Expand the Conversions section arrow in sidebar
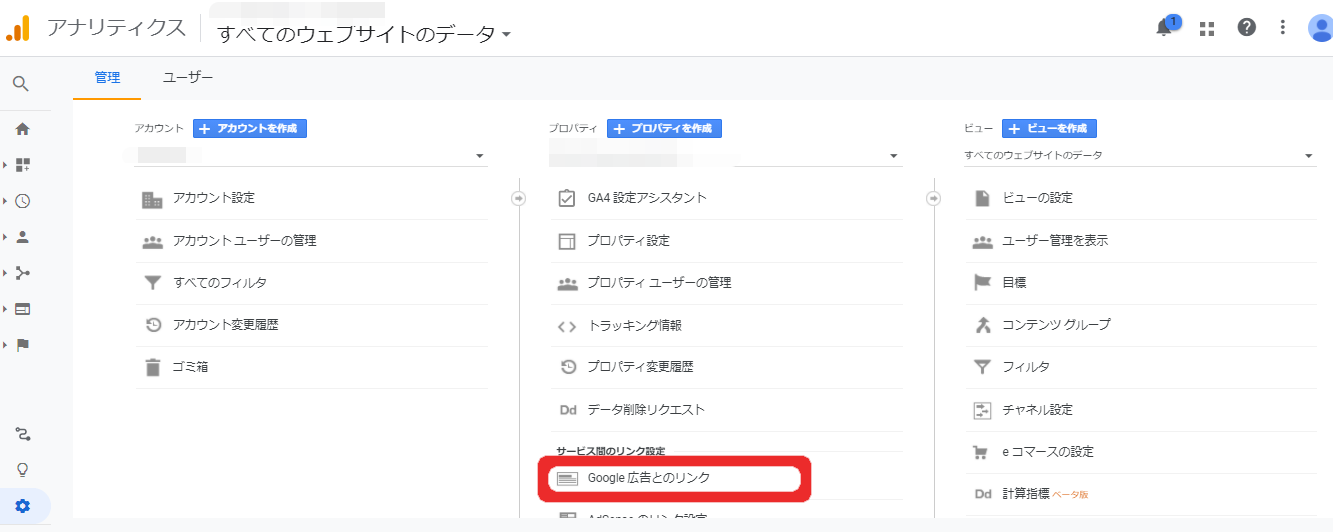This screenshot has height=532, width=1333. 5,345
